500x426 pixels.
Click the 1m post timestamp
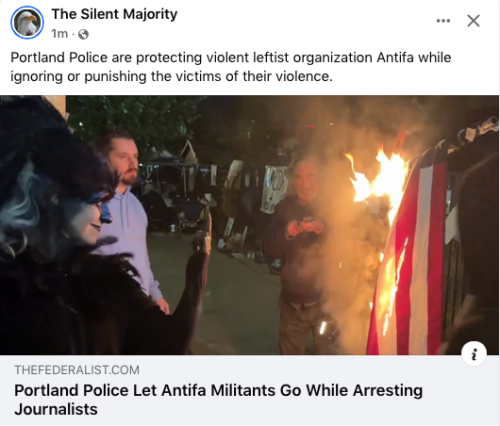pyautogui.click(x=59, y=34)
